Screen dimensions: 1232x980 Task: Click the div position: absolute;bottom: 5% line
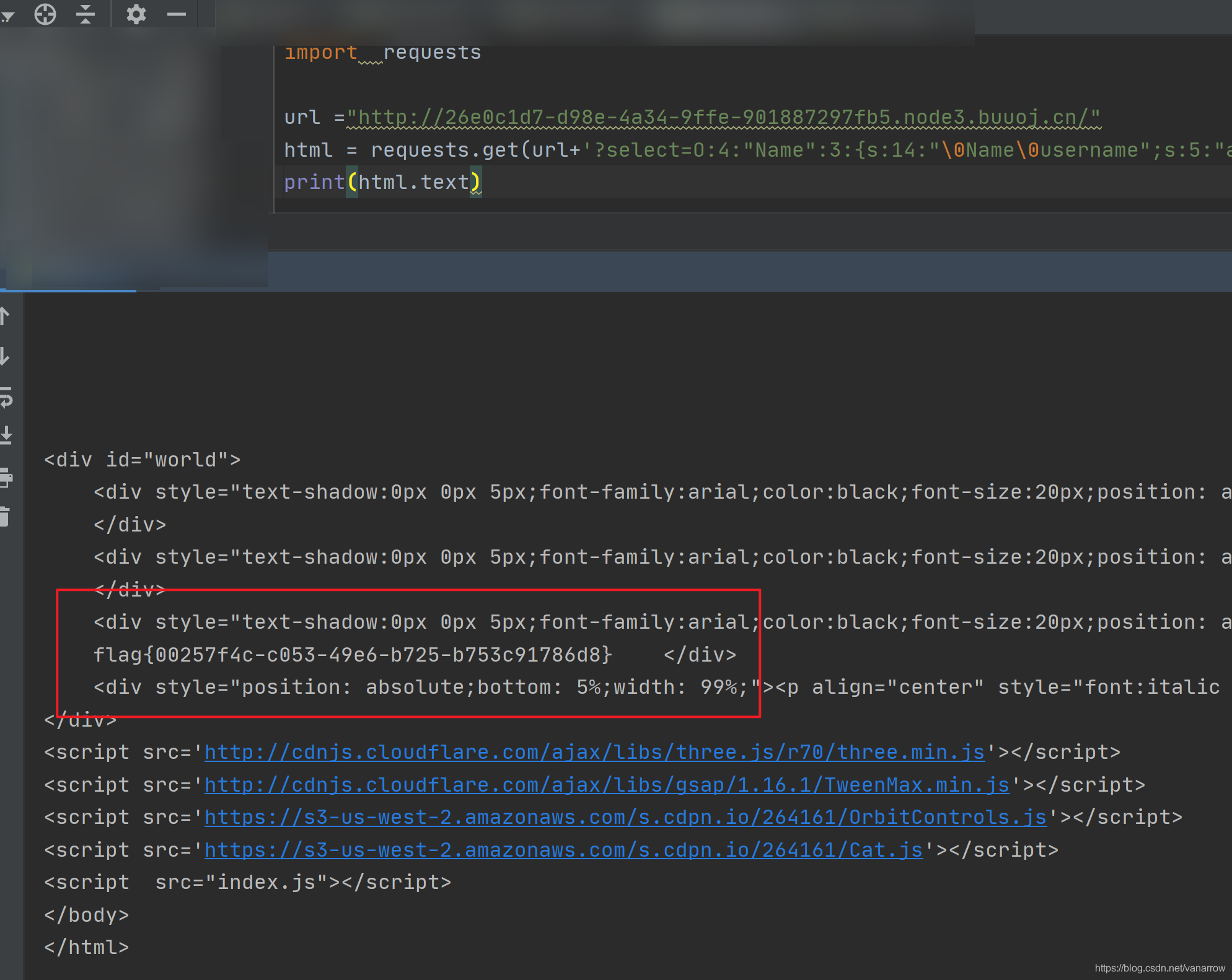tap(656, 687)
